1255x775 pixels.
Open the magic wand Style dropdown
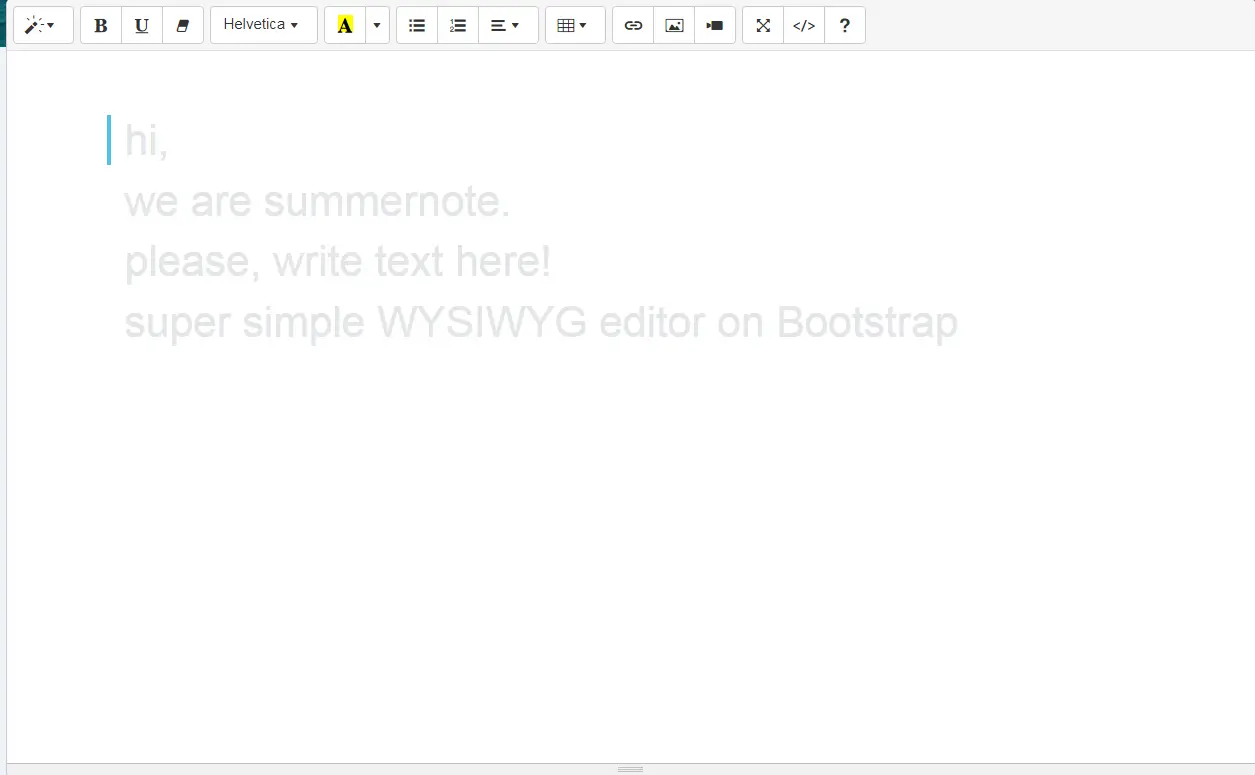(43, 26)
